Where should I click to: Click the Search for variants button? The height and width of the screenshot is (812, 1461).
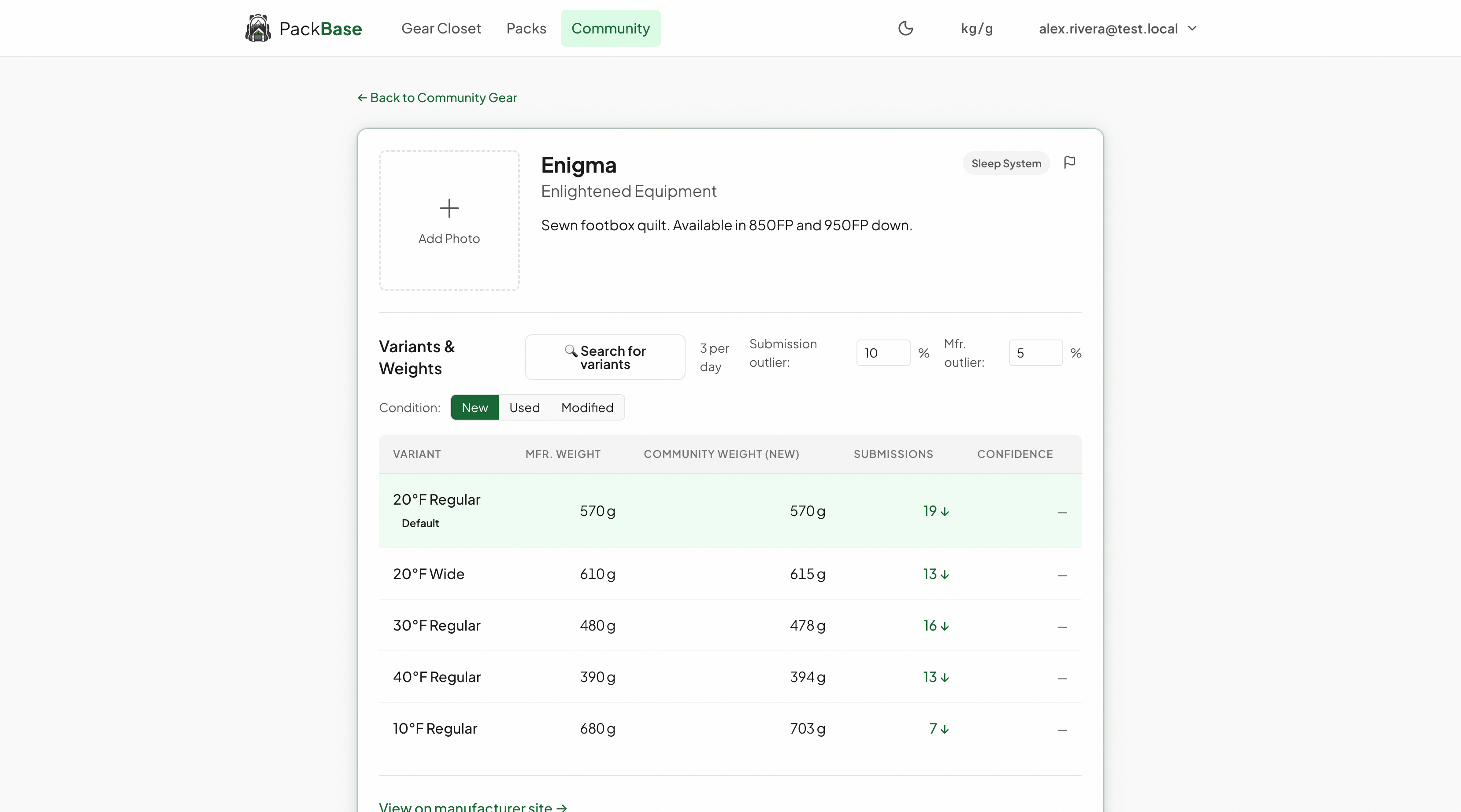(x=605, y=357)
